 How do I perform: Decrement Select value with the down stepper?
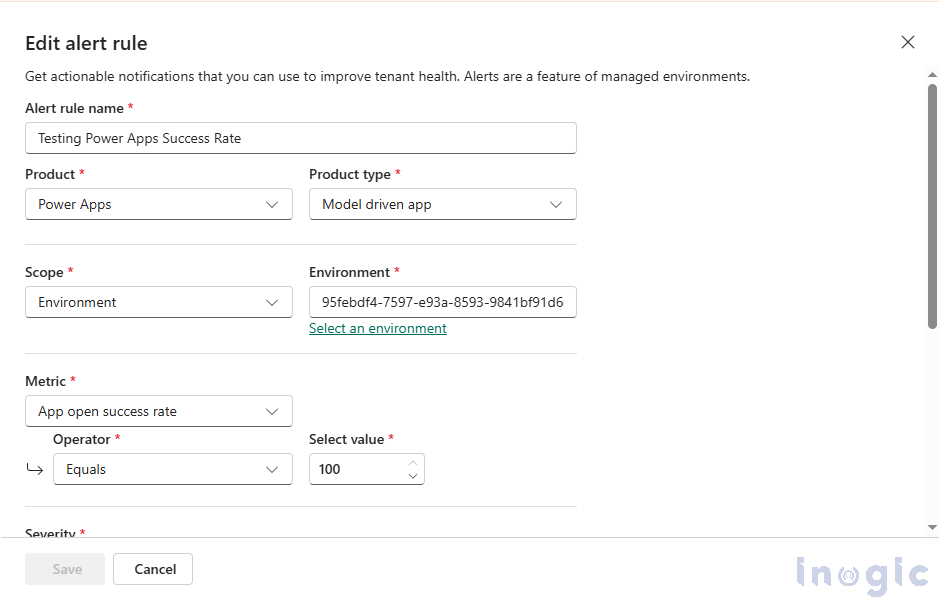[413, 475]
